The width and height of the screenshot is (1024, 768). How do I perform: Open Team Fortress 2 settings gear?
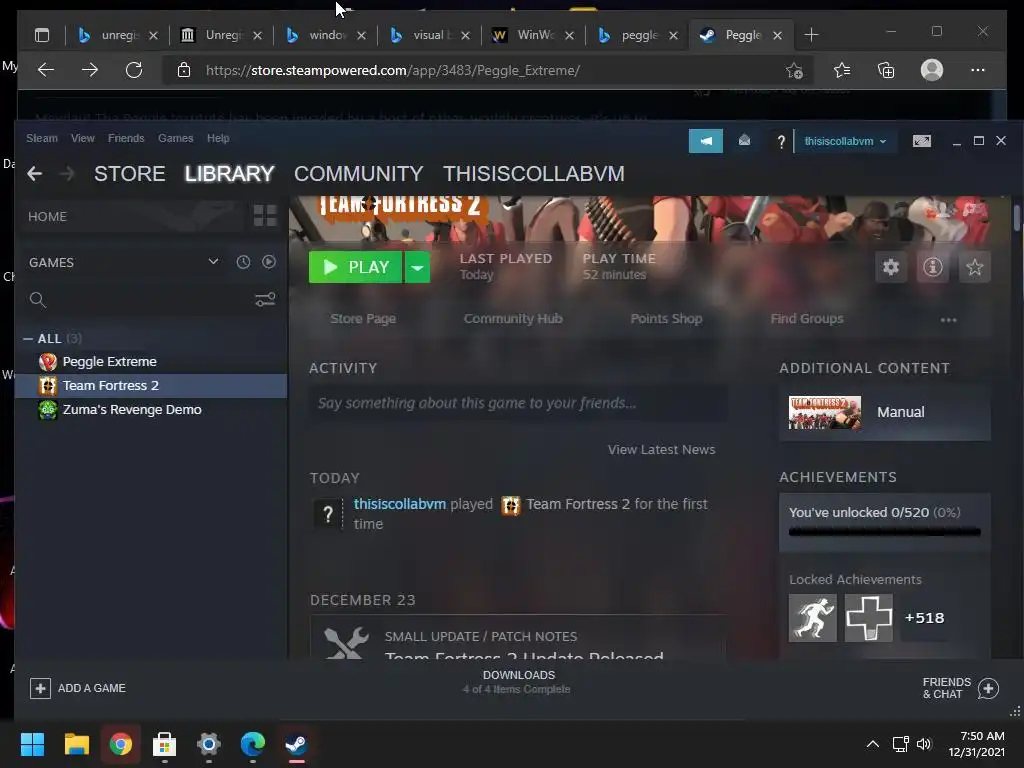click(x=891, y=267)
